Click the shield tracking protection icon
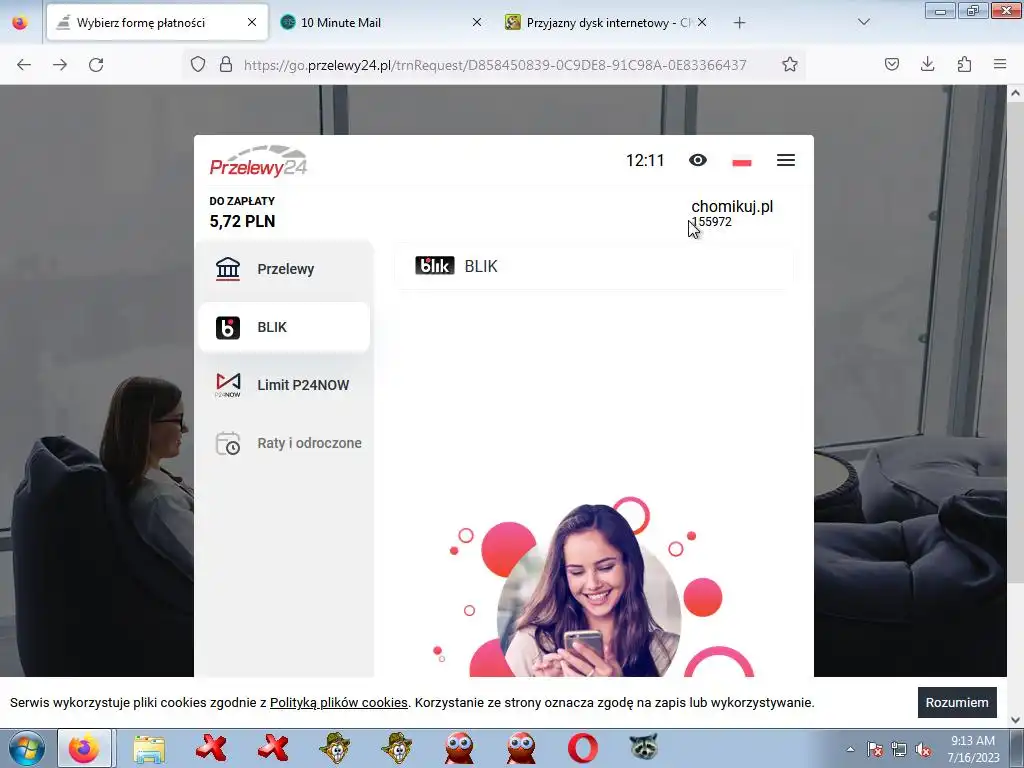This screenshot has width=1024, height=768. point(198,64)
